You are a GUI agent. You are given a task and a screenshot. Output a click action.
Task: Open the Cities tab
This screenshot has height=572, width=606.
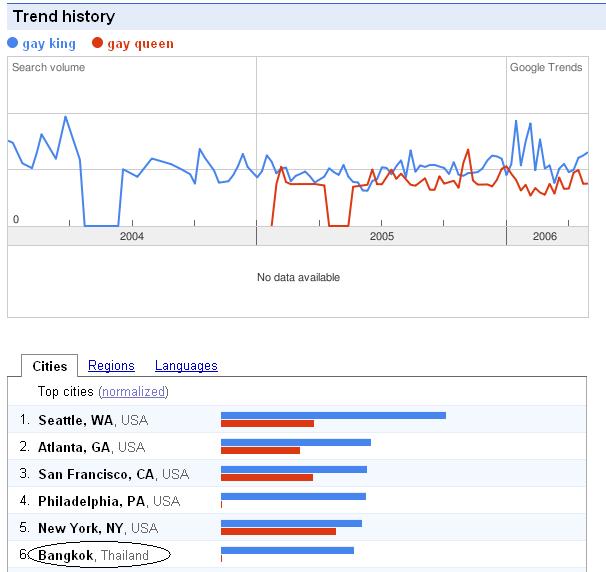click(49, 366)
